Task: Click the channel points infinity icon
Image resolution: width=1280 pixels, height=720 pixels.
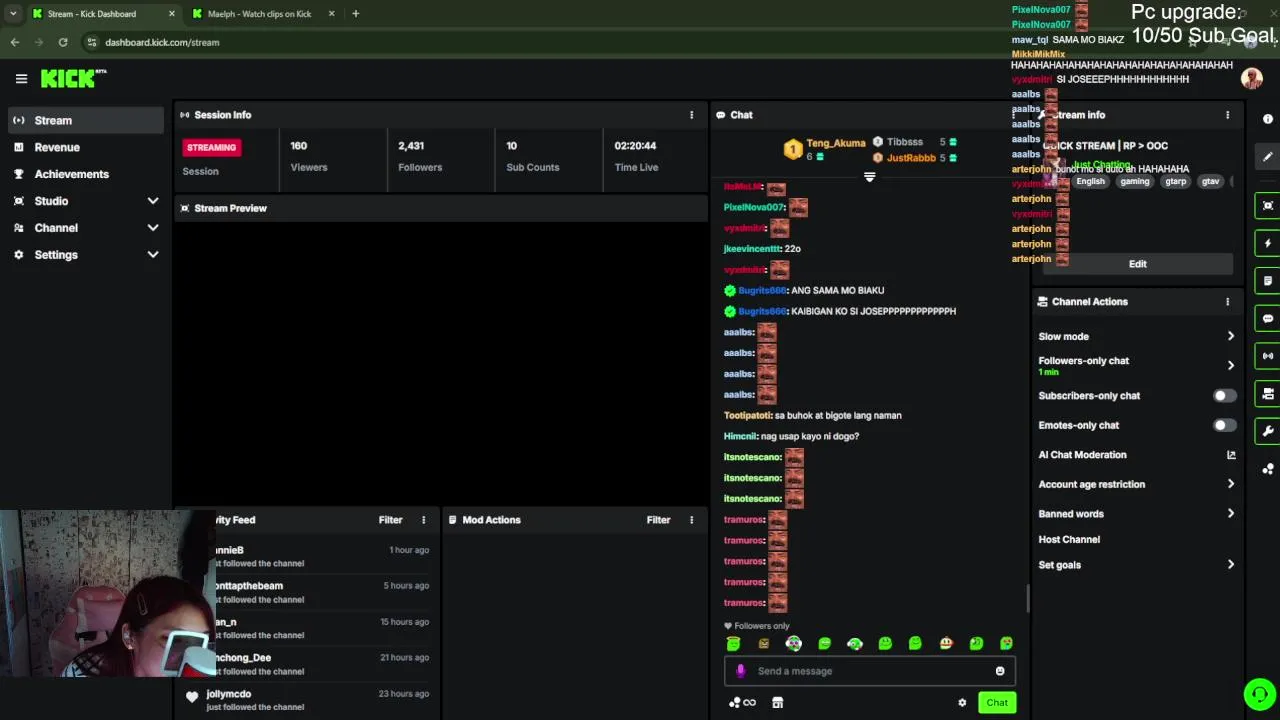Action: [742, 703]
